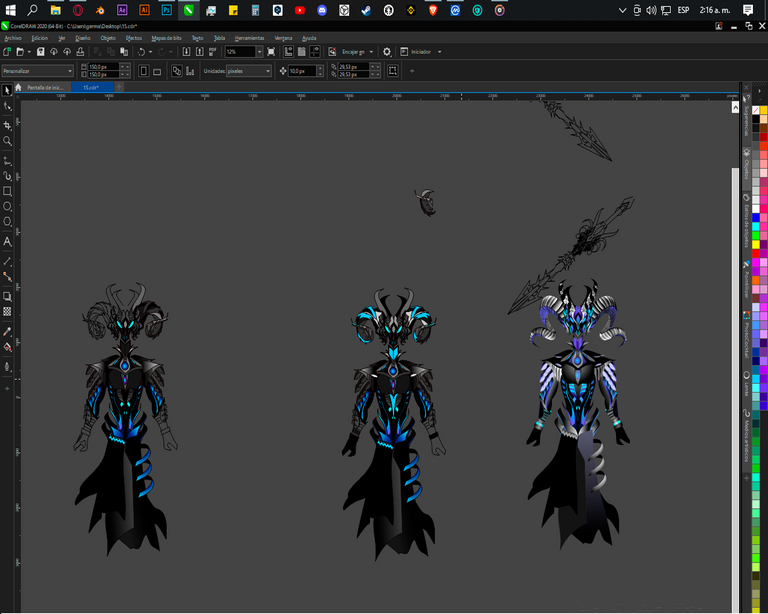
Task: Expand the Open folder dropdown arrow
Action: coord(29,51)
